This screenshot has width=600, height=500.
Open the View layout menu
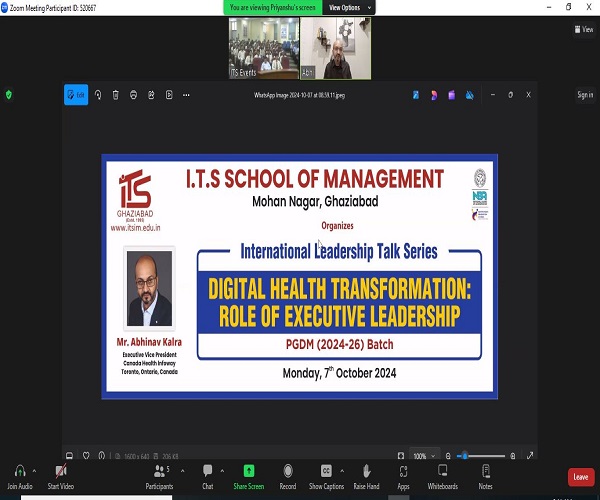pyautogui.click(x=584, y=29)
